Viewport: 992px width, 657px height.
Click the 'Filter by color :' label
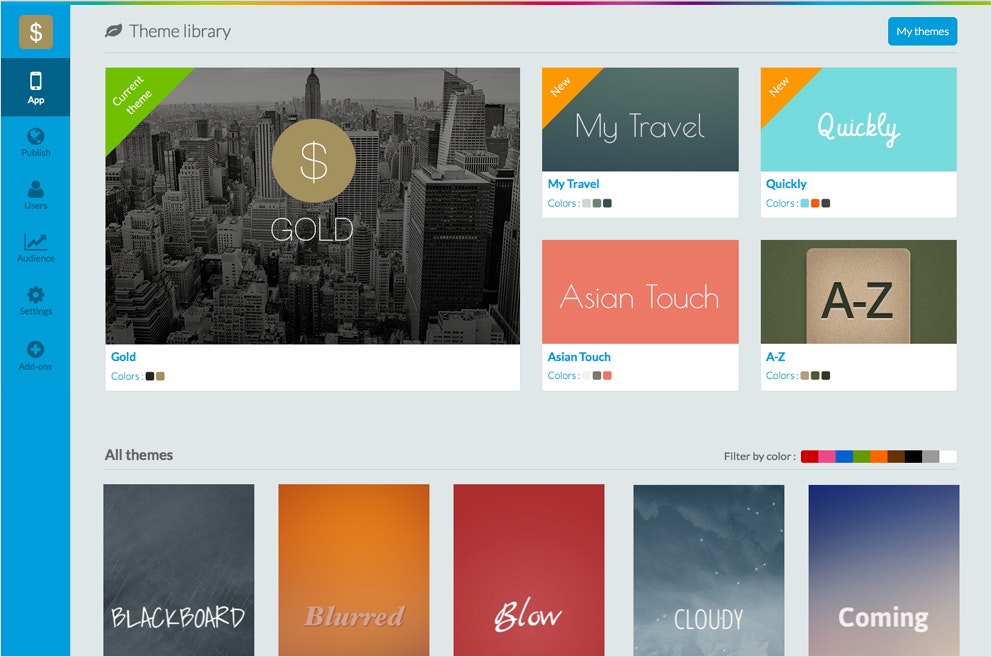point(760,456)
